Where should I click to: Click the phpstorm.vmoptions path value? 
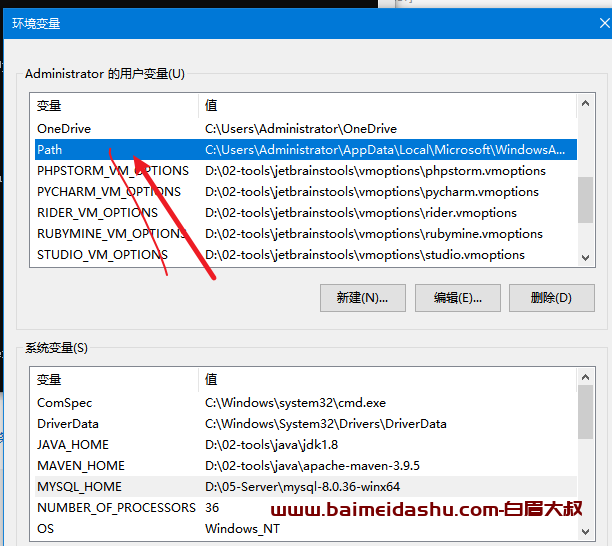(375, 171)
